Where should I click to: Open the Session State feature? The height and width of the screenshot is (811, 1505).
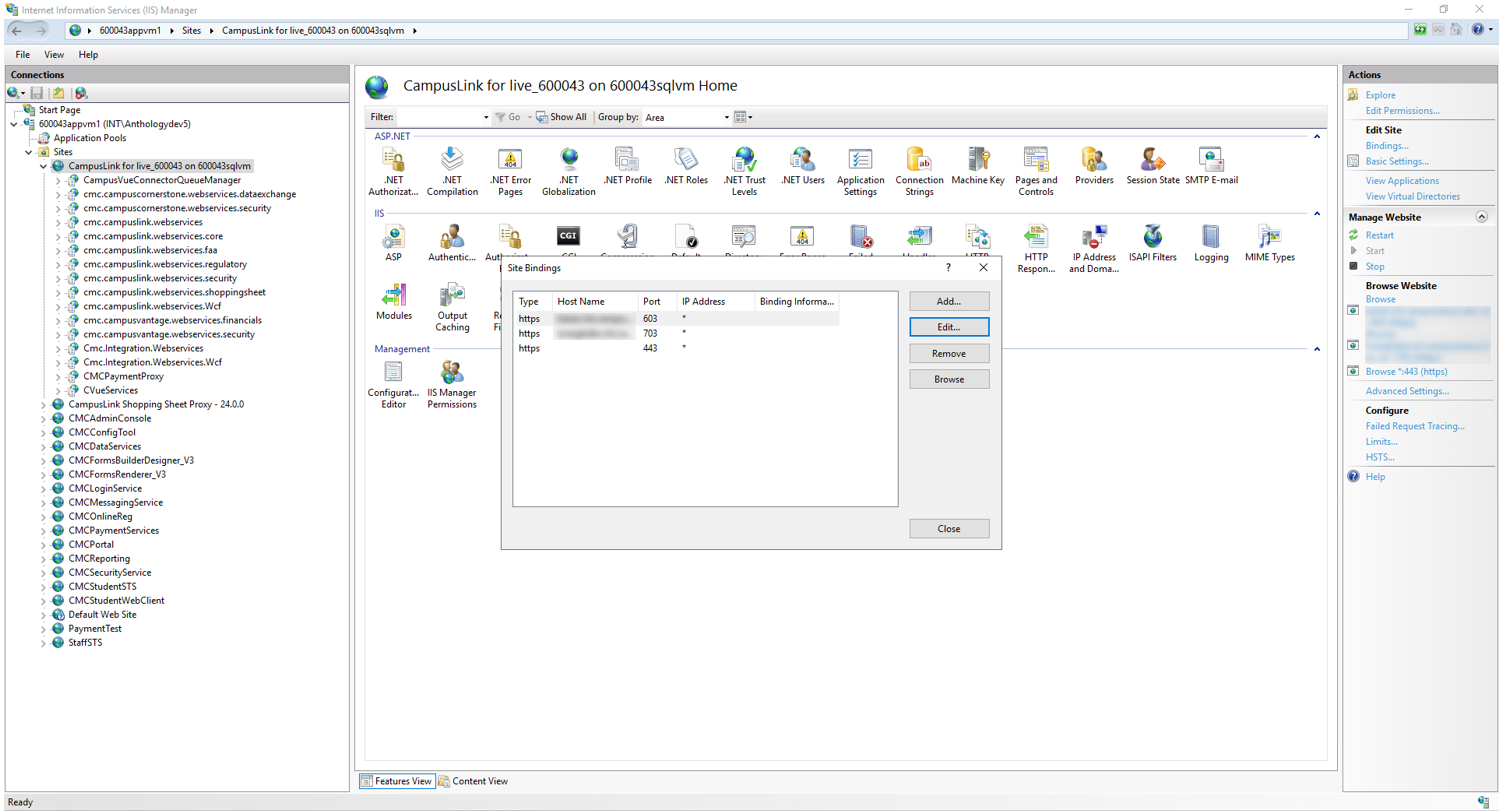pyautogui.click(x=1153, y=166)
